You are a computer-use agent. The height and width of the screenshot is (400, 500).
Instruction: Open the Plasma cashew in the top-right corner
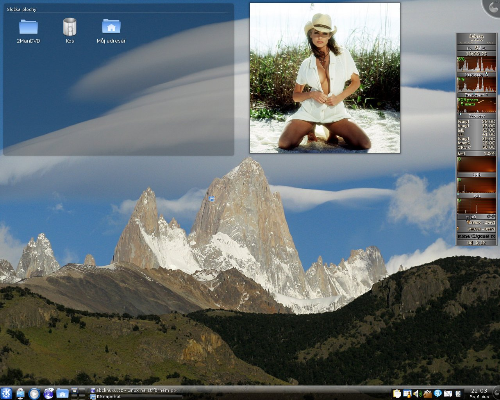492,7
